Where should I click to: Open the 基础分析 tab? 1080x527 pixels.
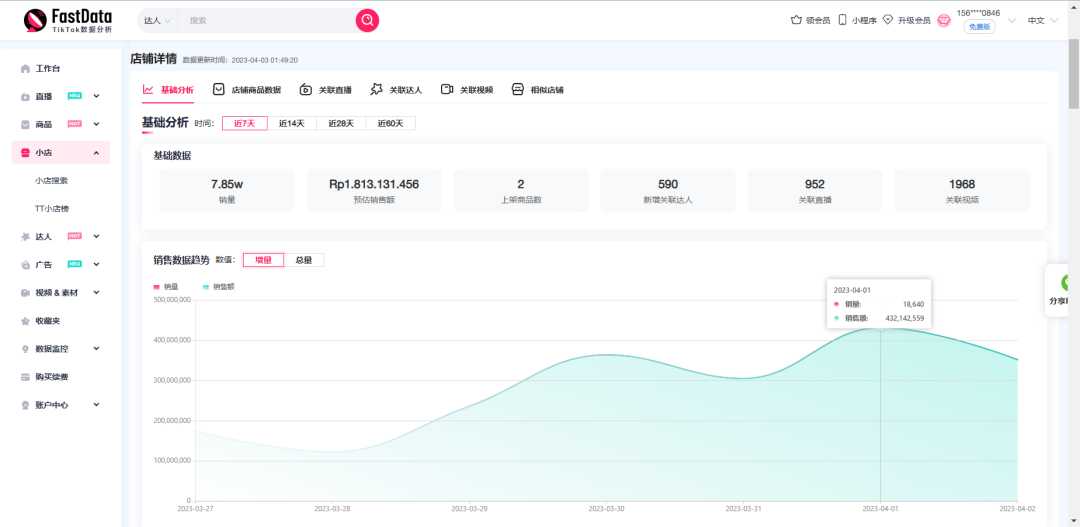pos(168,90)
